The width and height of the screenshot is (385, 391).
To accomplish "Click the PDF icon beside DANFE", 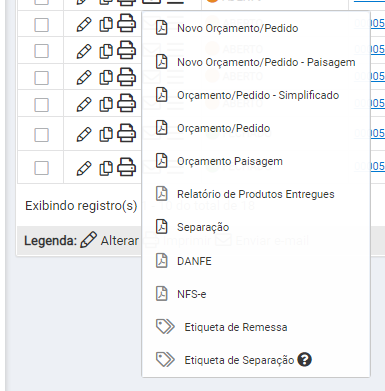I will (x=162, y=261).
